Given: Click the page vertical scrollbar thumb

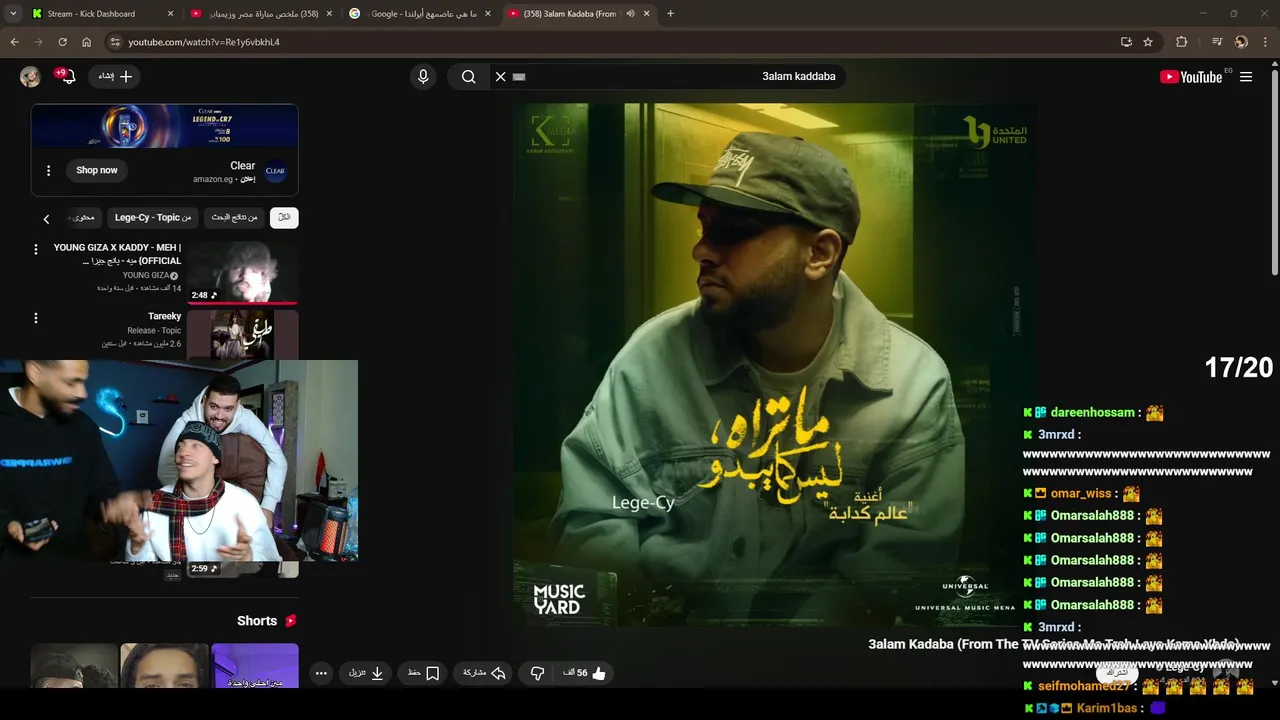Looking at the screenshot, I should point(1275,170).
